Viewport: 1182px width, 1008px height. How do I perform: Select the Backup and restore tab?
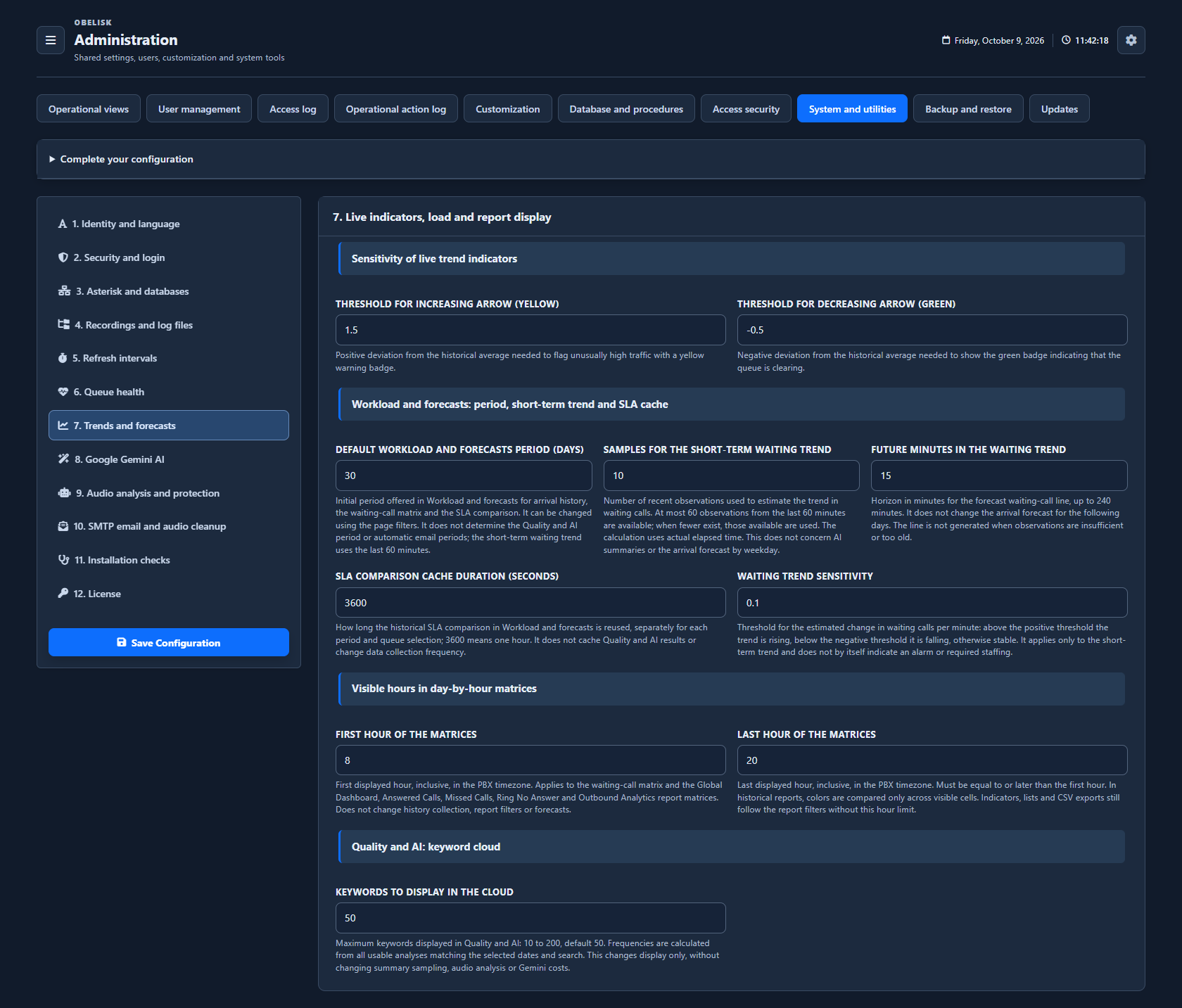click(968, 109)
